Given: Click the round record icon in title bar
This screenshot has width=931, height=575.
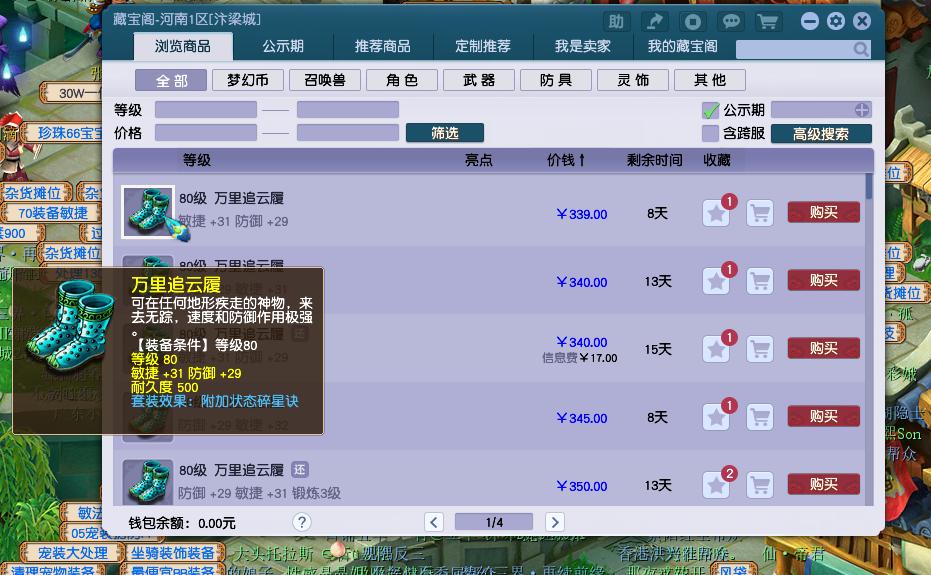Looking at the screenshot, I should click(692, 22).
